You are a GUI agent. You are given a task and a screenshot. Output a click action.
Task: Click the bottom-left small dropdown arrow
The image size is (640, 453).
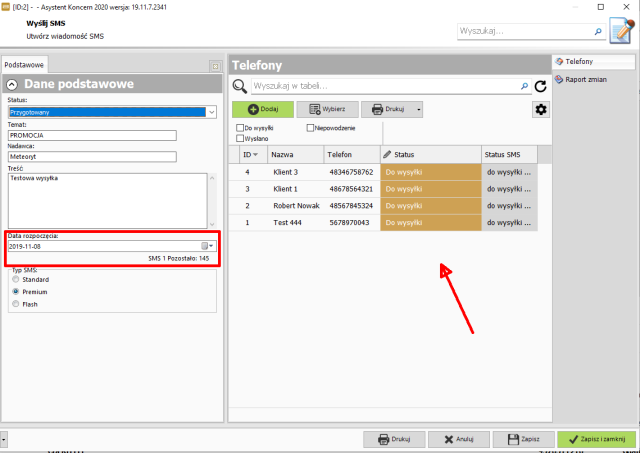tap(3, 440)
